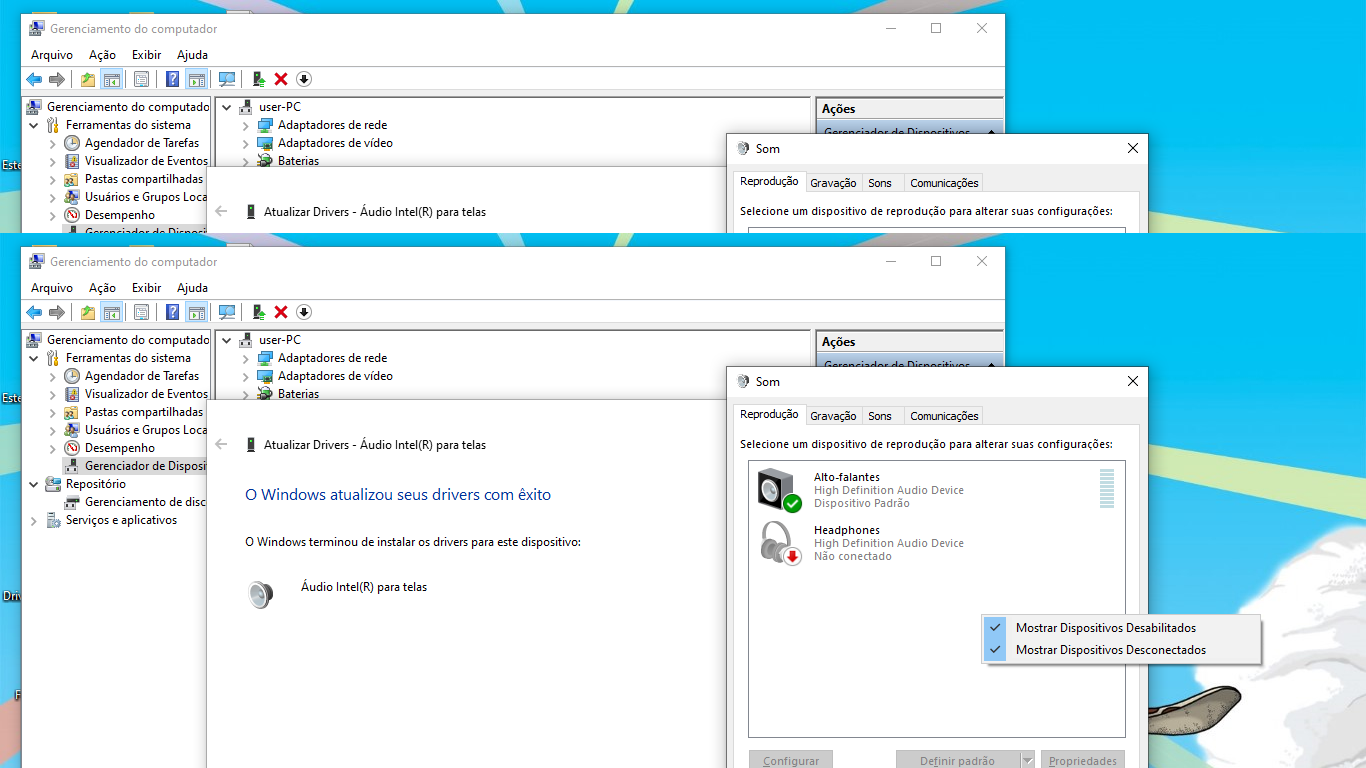Click the Som speaker icon in lower dialog title
The width and height of the screenshot is (1366, 768).
pyautogui.click(x=743, y=382)
